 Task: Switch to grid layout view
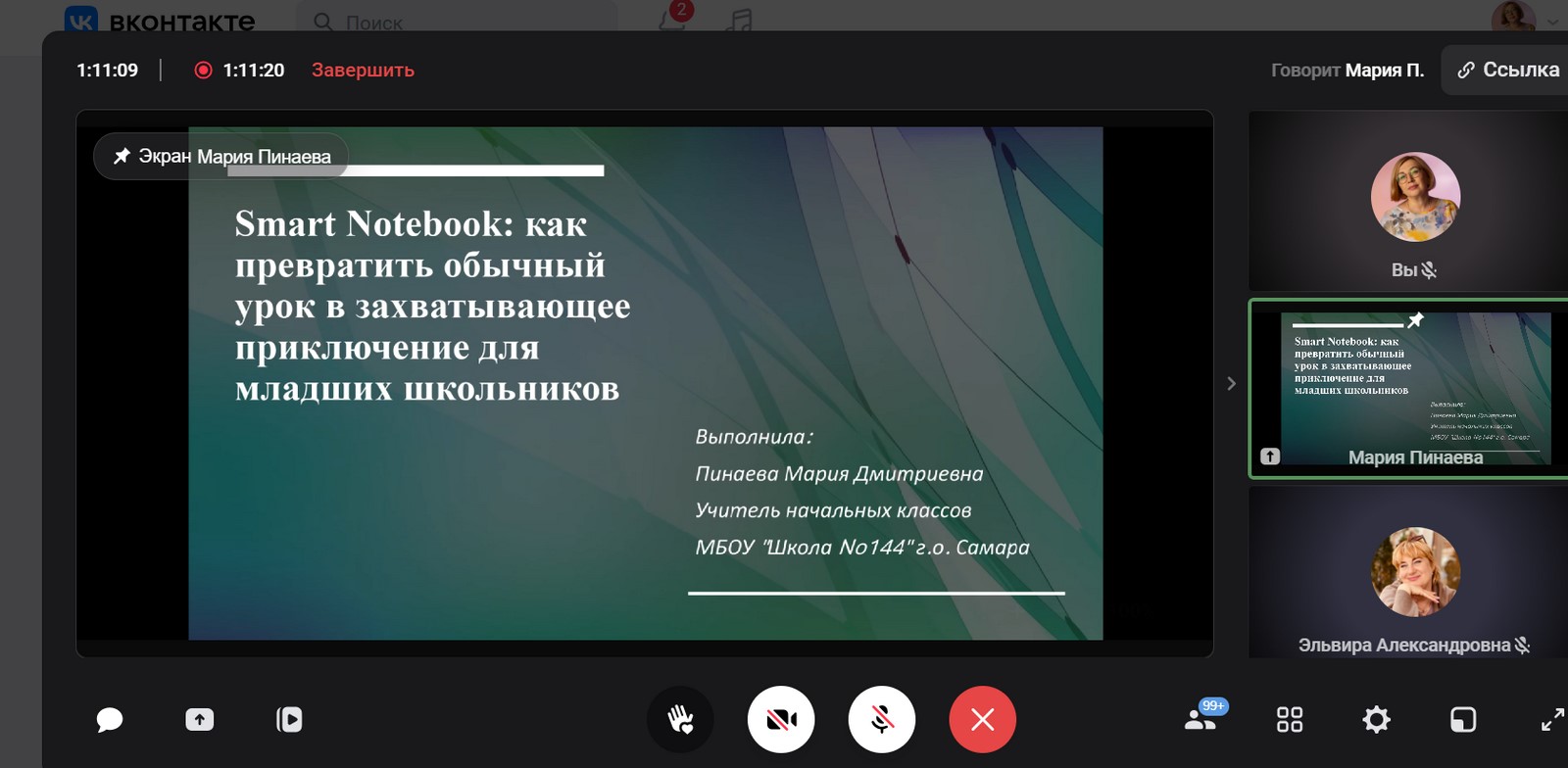[x=1290, y=720]
